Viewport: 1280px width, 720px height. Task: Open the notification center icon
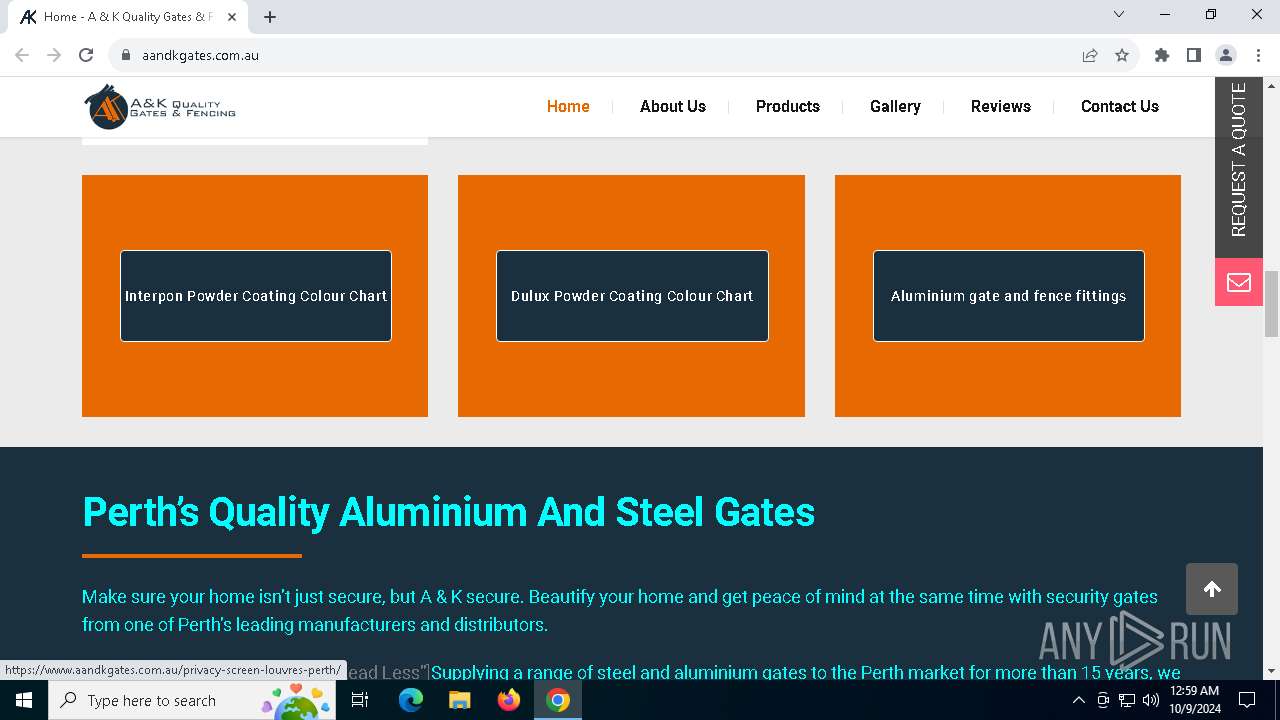tap(1247, 700)
